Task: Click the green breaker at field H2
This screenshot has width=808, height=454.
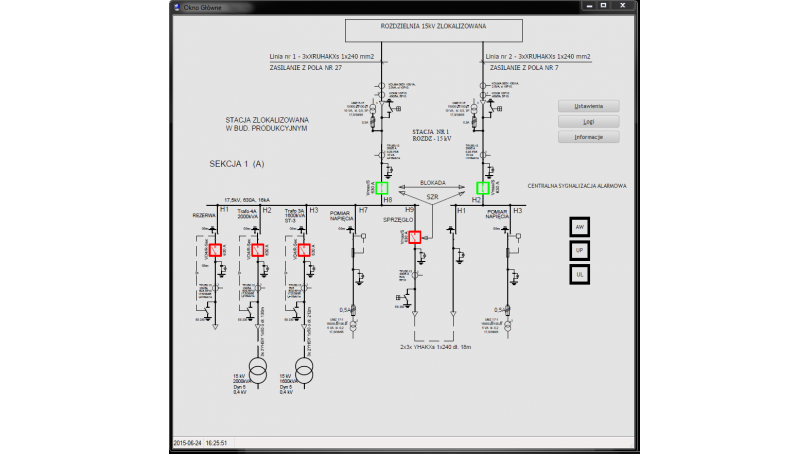Action: tap(483, 188)
